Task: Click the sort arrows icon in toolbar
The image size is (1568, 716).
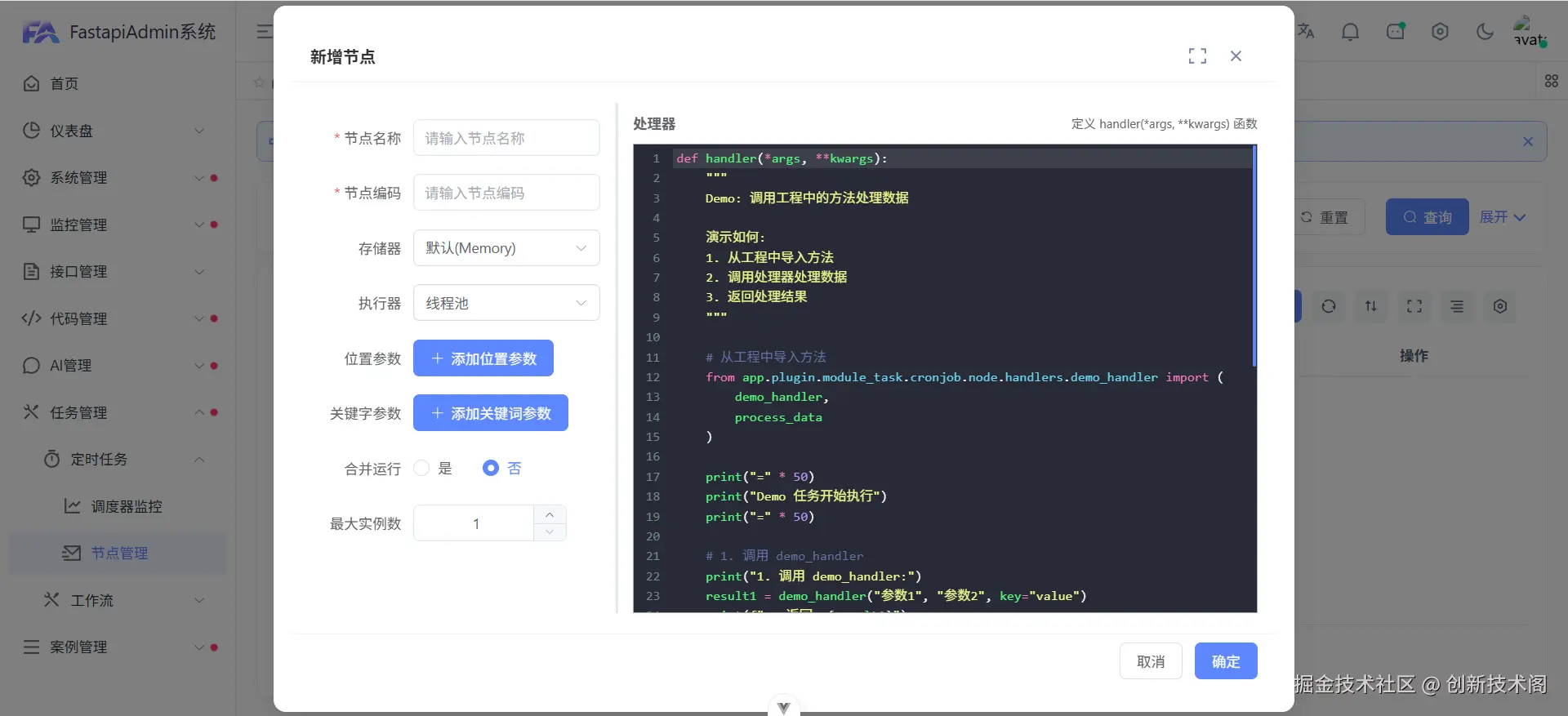Action: [x=1371, y=306]
